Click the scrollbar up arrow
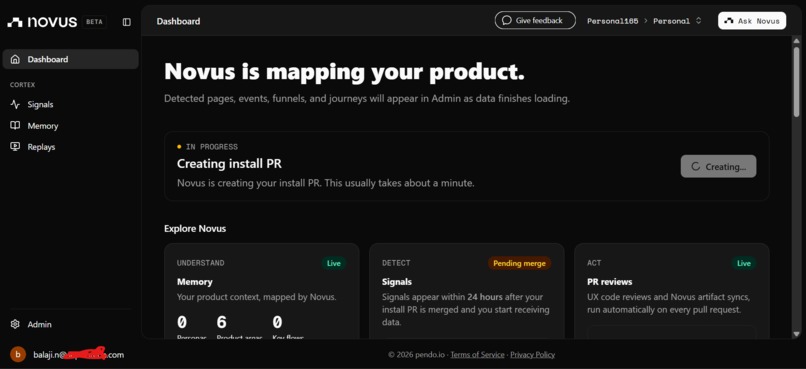 click(797, 40)
